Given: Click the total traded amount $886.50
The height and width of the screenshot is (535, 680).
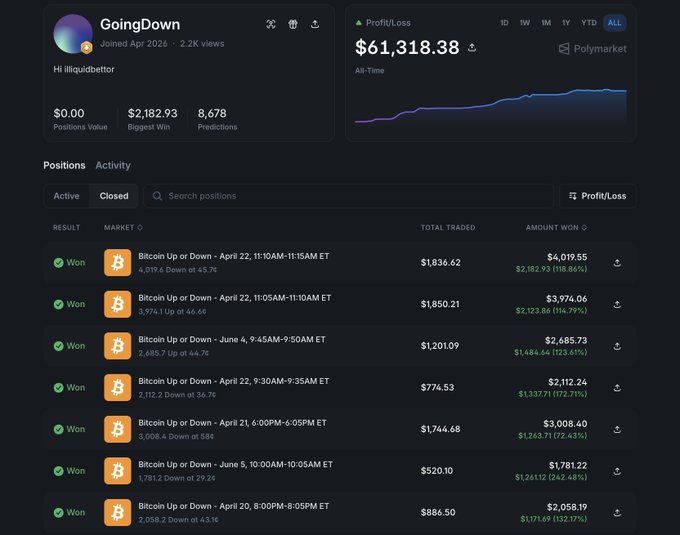Looking at the screenshot, I should tap(438, 512).
